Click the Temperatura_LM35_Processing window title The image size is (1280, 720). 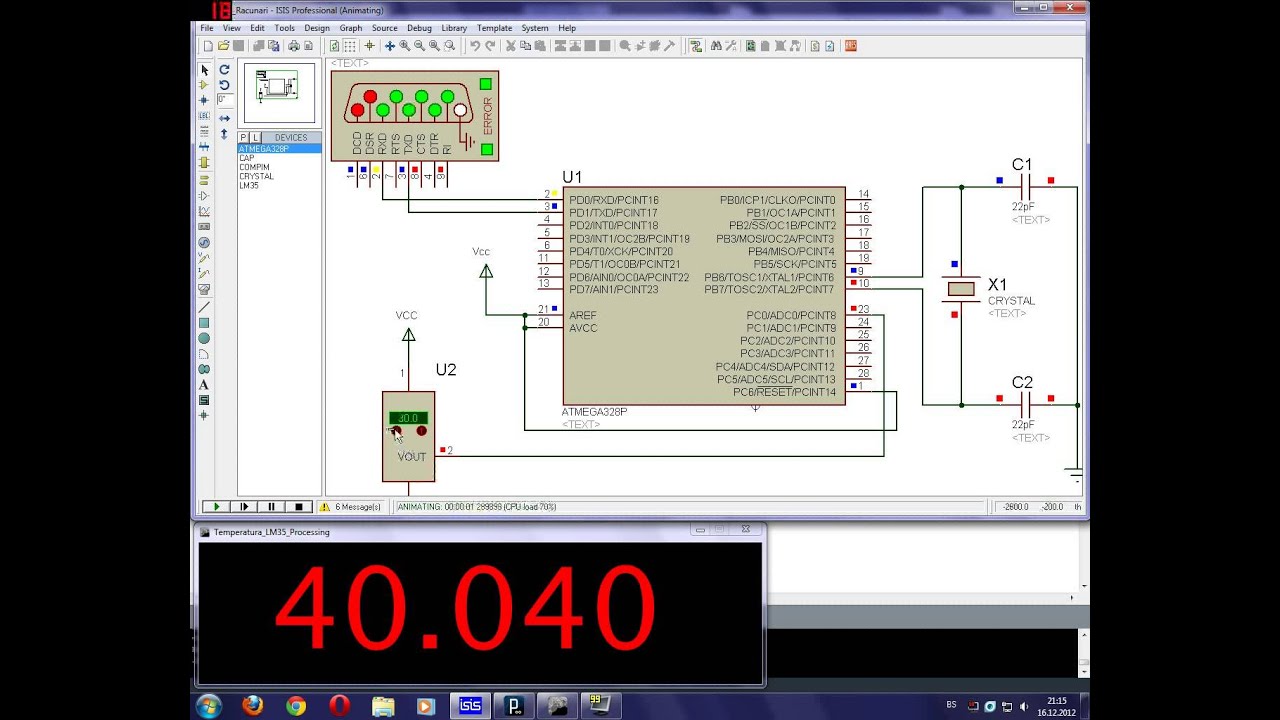[271, 532]
